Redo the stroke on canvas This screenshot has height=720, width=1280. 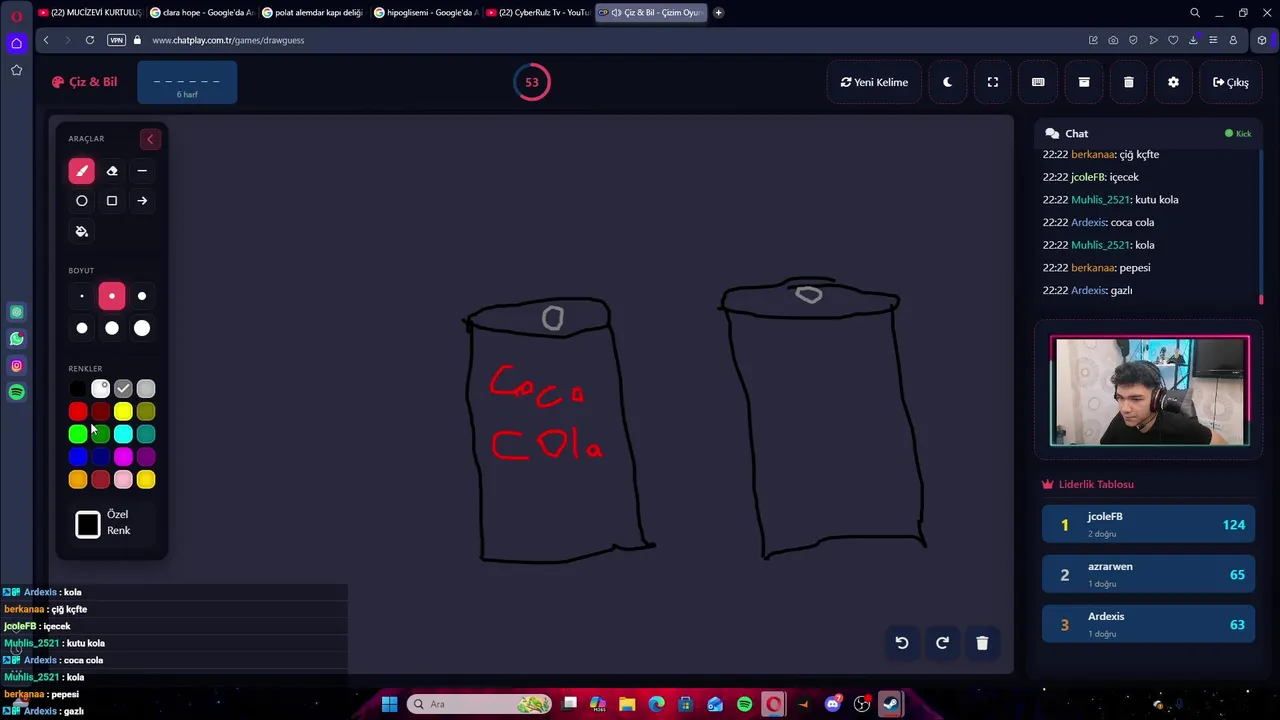942,643
